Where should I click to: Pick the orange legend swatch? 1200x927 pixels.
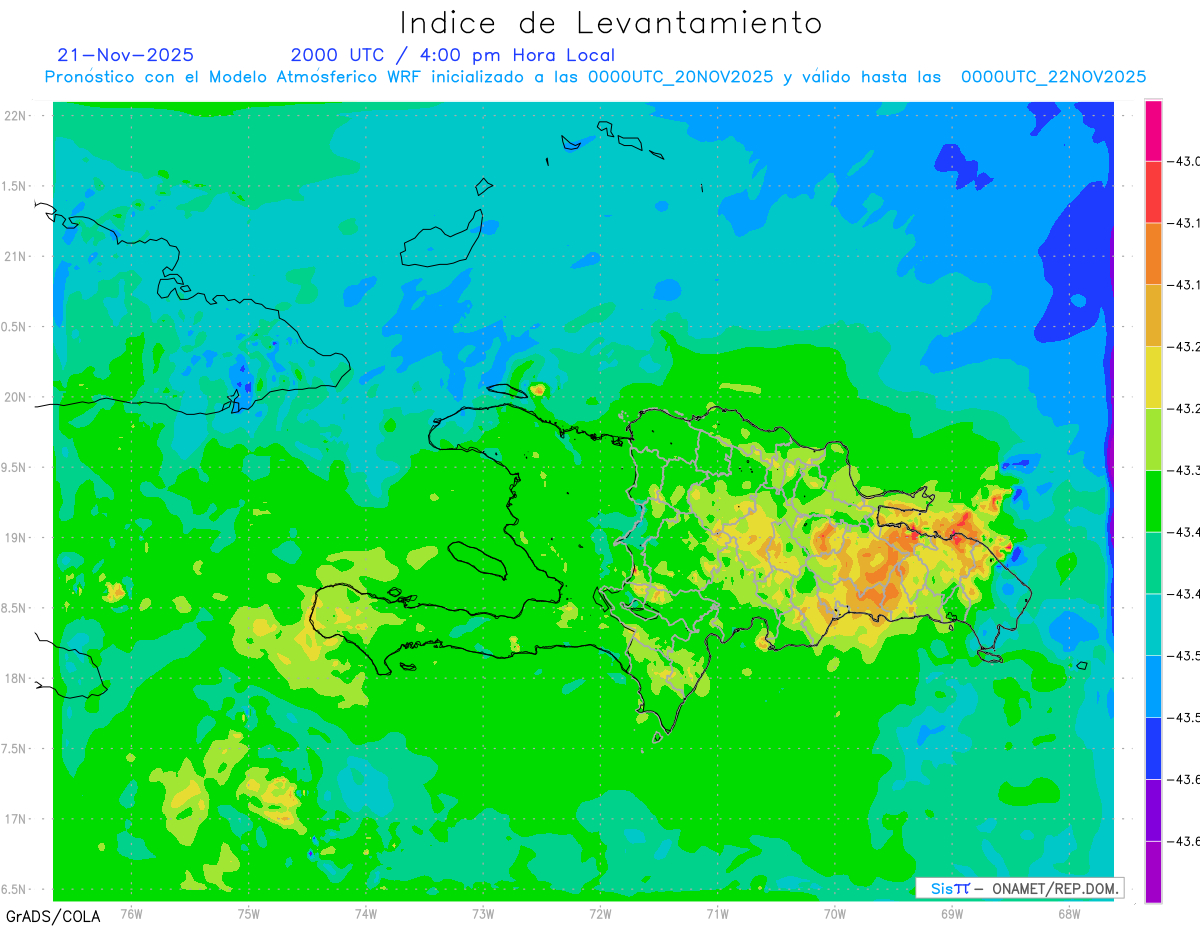[x=1153, y=254]
